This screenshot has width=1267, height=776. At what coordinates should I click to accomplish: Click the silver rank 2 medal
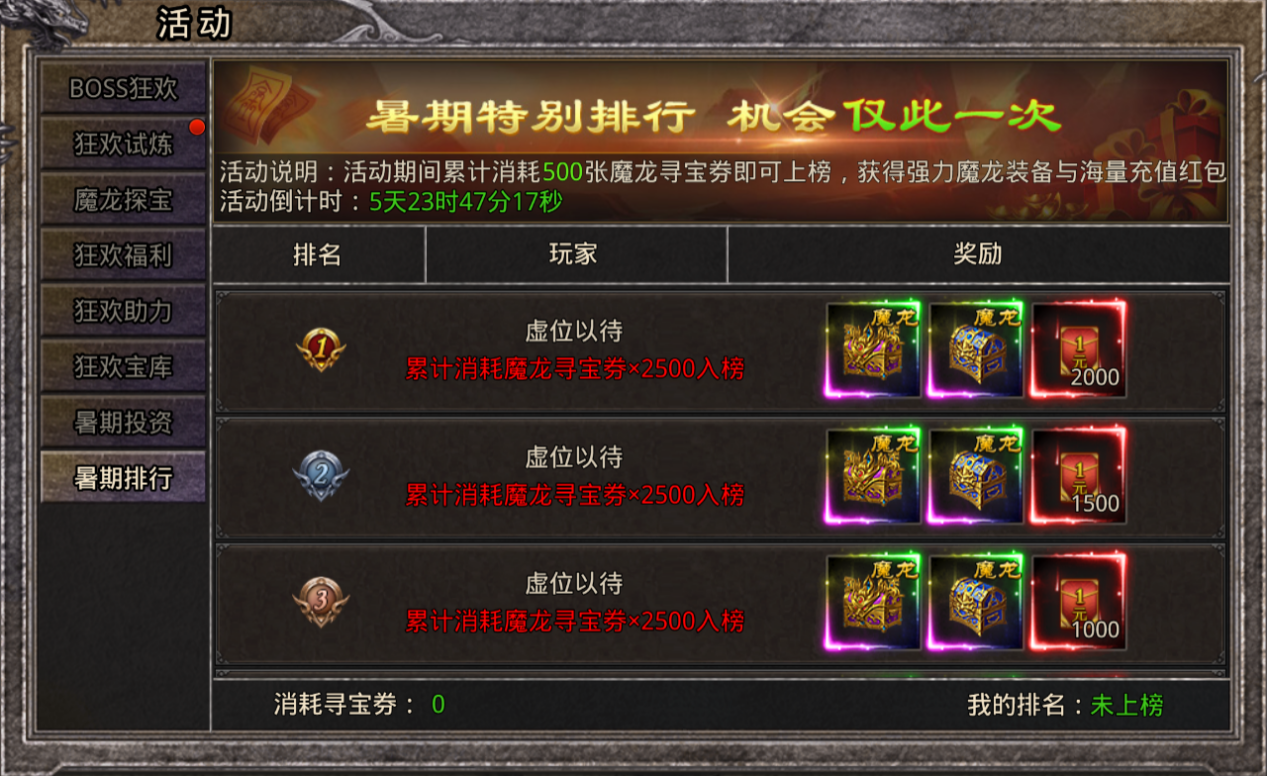pos(321,476)
